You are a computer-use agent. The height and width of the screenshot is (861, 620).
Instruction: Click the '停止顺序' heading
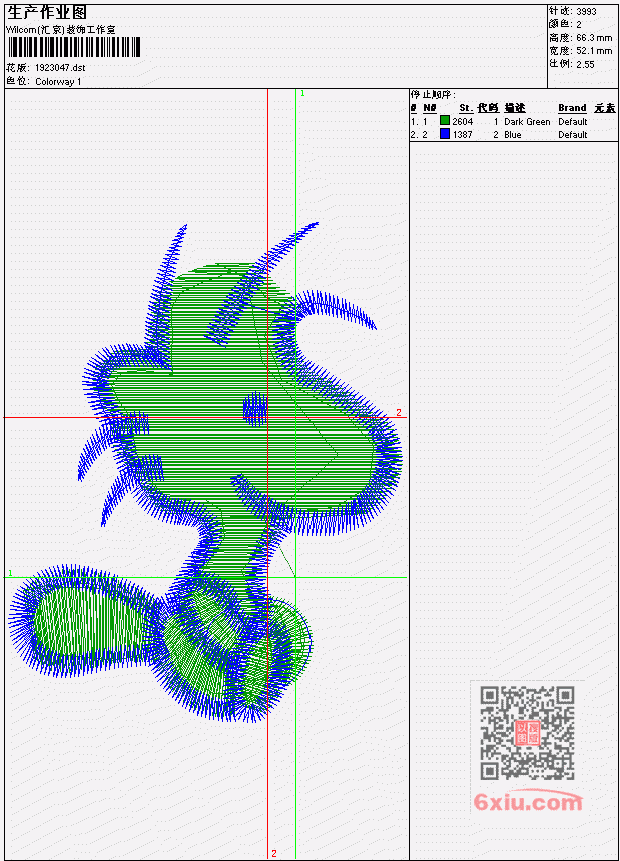coord(432,94)
